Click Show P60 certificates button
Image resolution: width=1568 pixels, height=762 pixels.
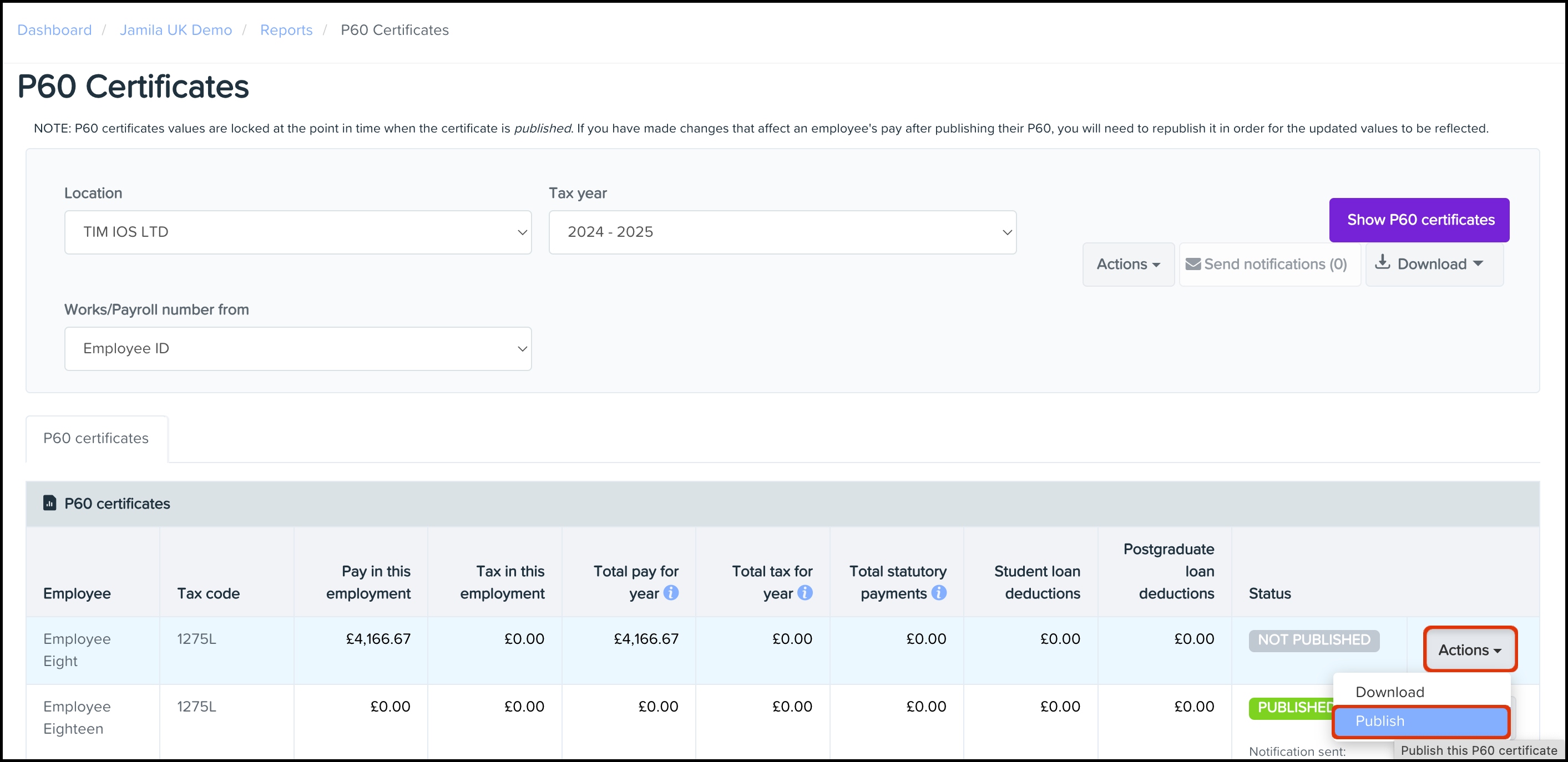click(1419, 220)
